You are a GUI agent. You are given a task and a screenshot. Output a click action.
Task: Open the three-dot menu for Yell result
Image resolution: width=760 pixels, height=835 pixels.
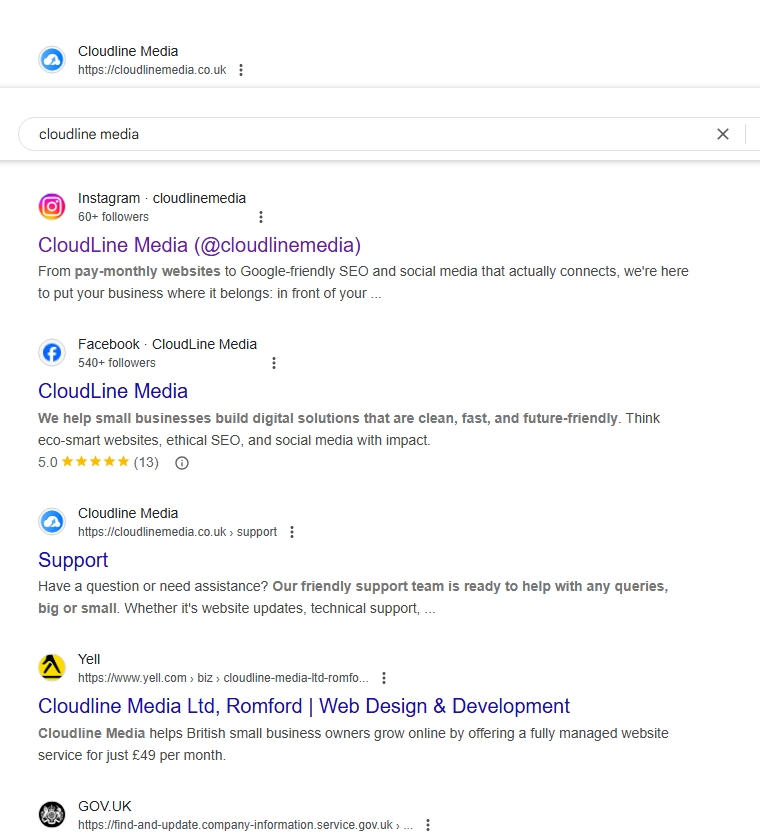384,678
